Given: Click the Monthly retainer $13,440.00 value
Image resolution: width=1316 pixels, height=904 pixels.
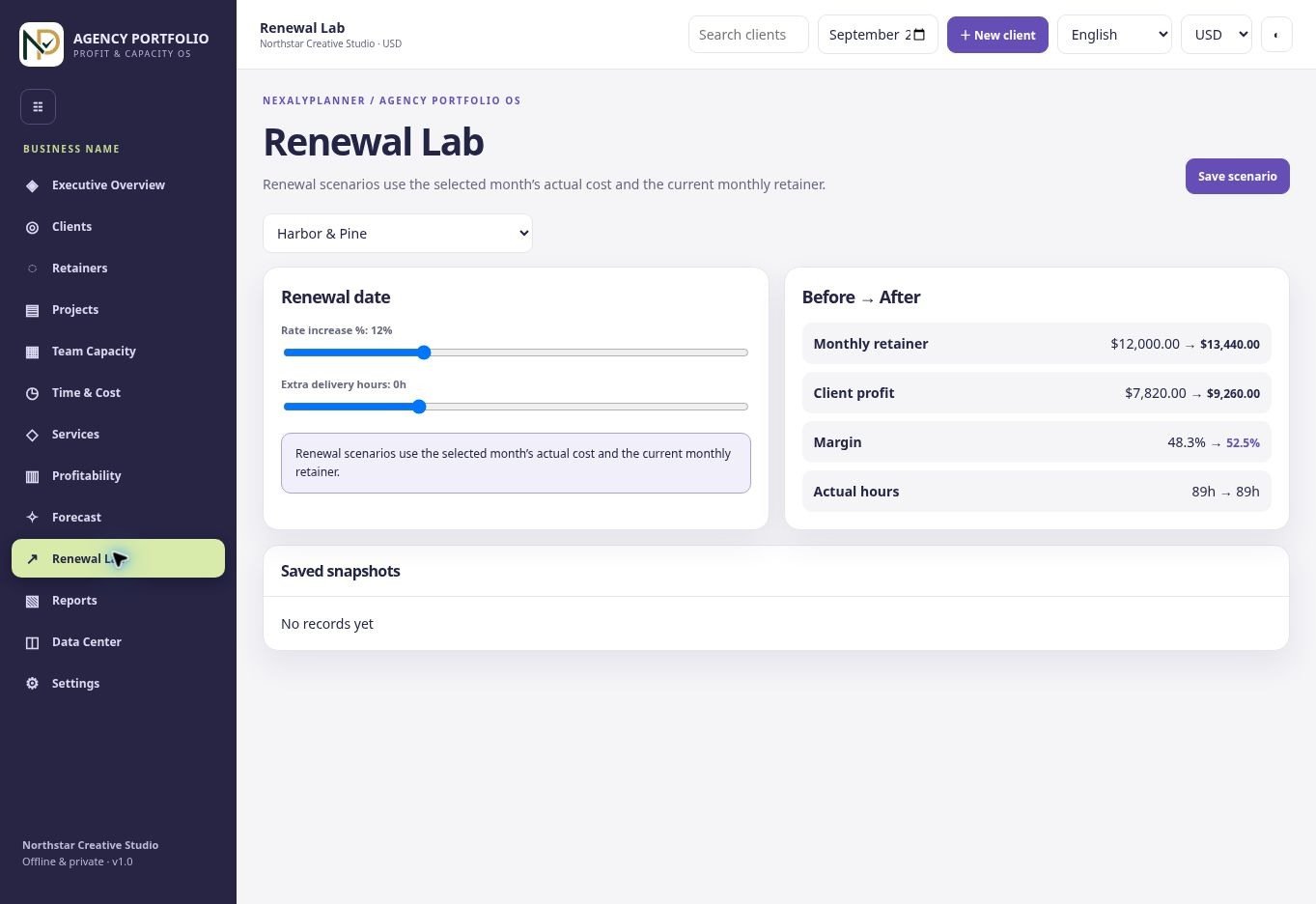Looking at the screenshot, I should [1230, 345].
